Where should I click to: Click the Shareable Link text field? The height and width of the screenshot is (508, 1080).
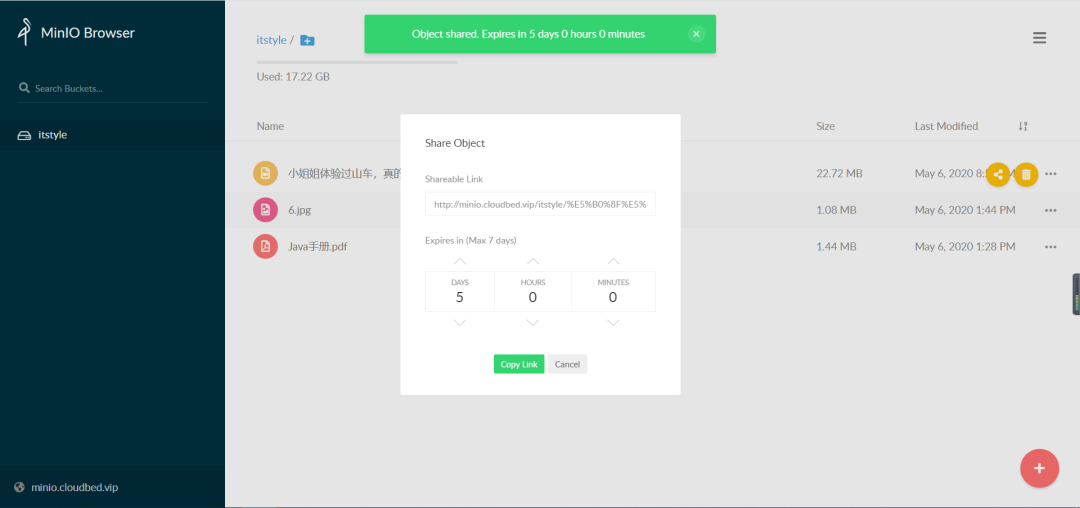[x=540, y=204]
